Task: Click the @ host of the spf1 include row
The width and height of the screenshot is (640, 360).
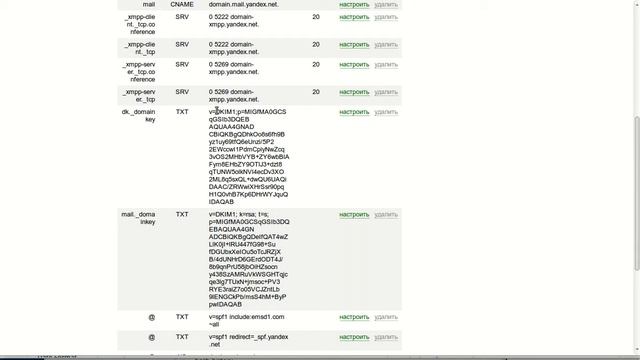Action: (151, 317)
